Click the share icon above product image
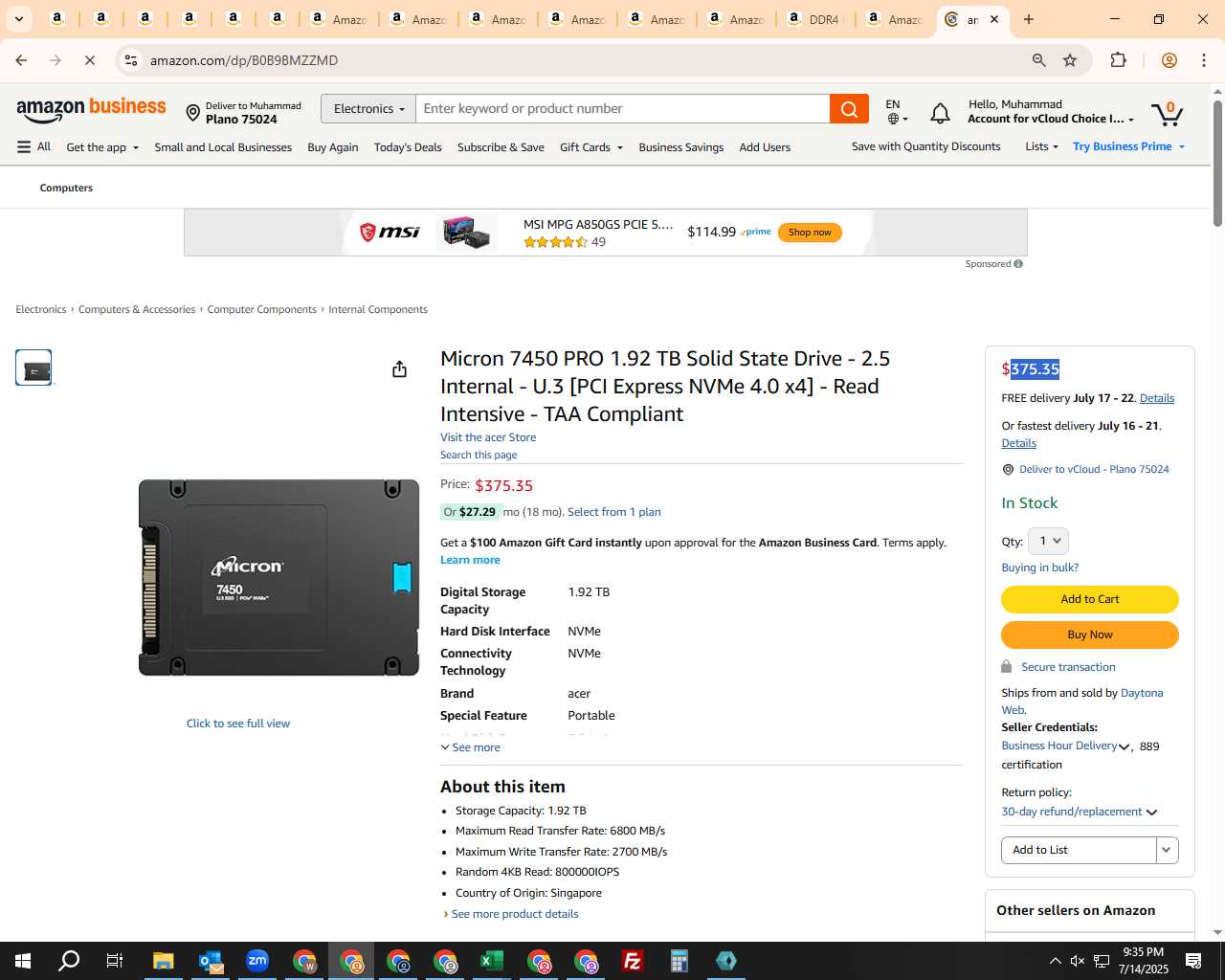This screenshot has height=980, width=1225. pos(399,369)
